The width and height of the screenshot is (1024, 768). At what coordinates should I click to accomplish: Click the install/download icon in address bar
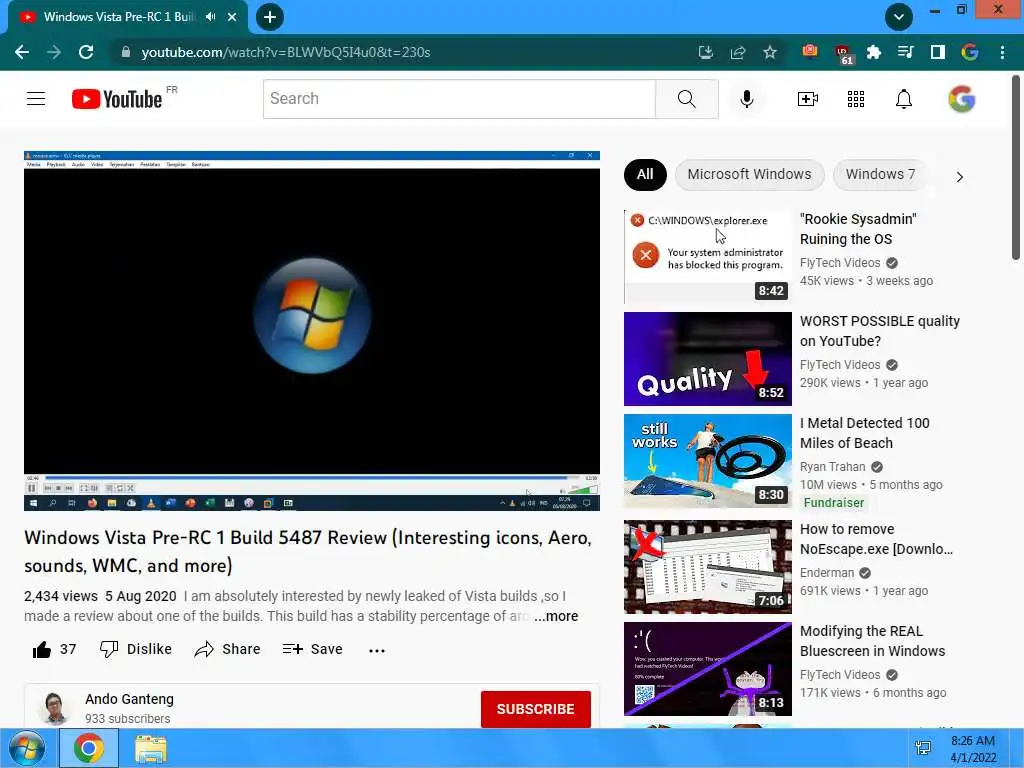click(x=705, y=52)
